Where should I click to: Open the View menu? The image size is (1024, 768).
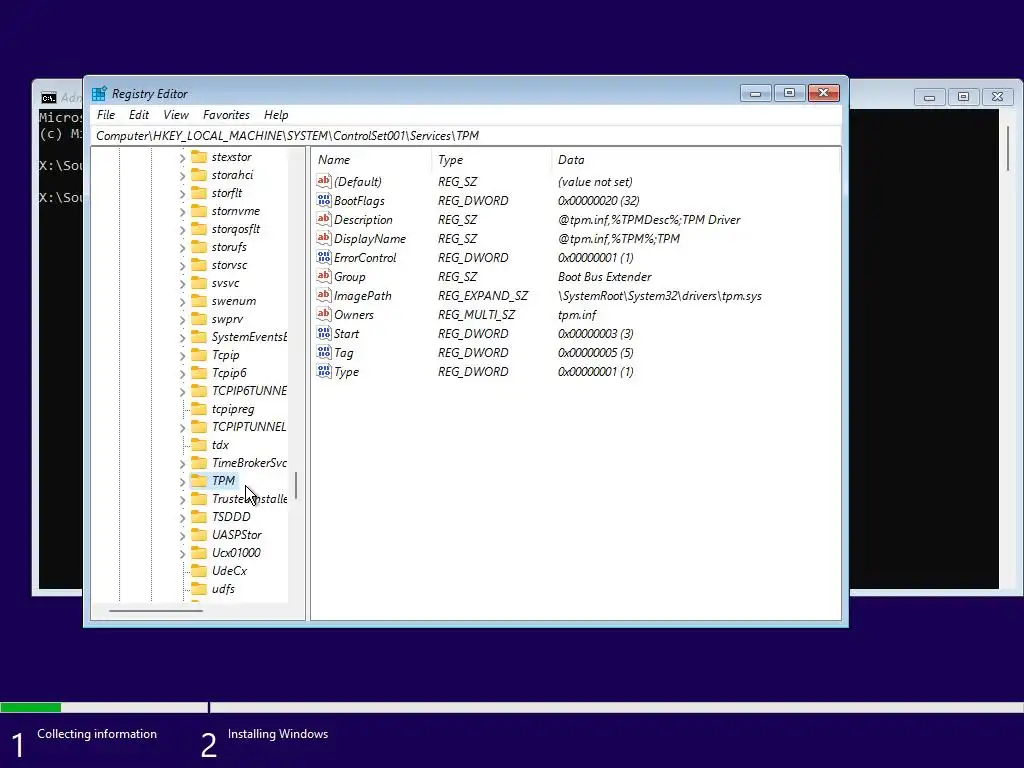point(176,115)
